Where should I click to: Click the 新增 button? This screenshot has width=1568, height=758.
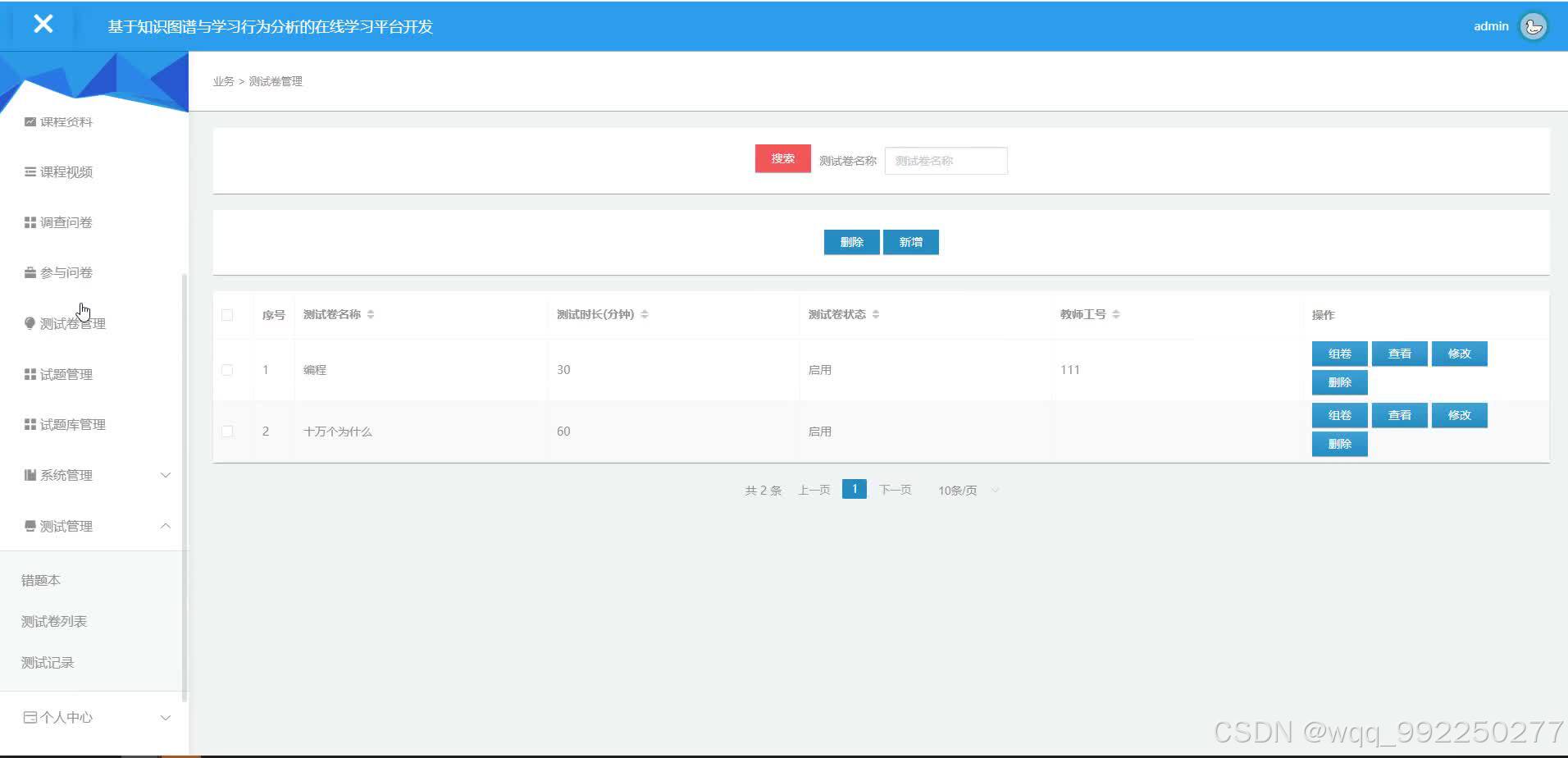[910, 242]
